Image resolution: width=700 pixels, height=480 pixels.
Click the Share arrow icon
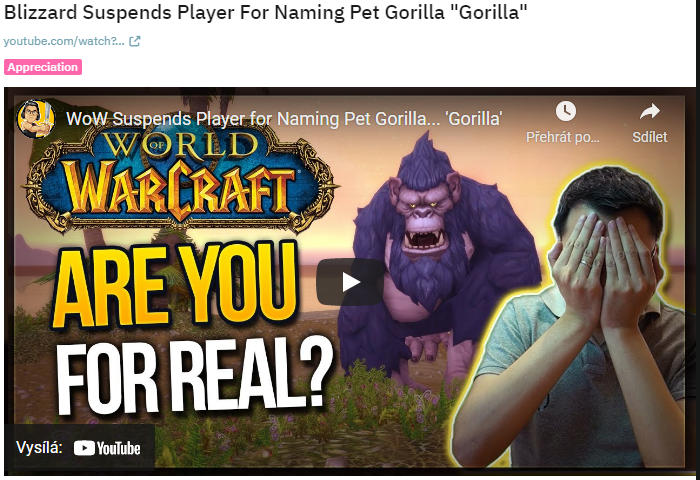coord(650,111)
